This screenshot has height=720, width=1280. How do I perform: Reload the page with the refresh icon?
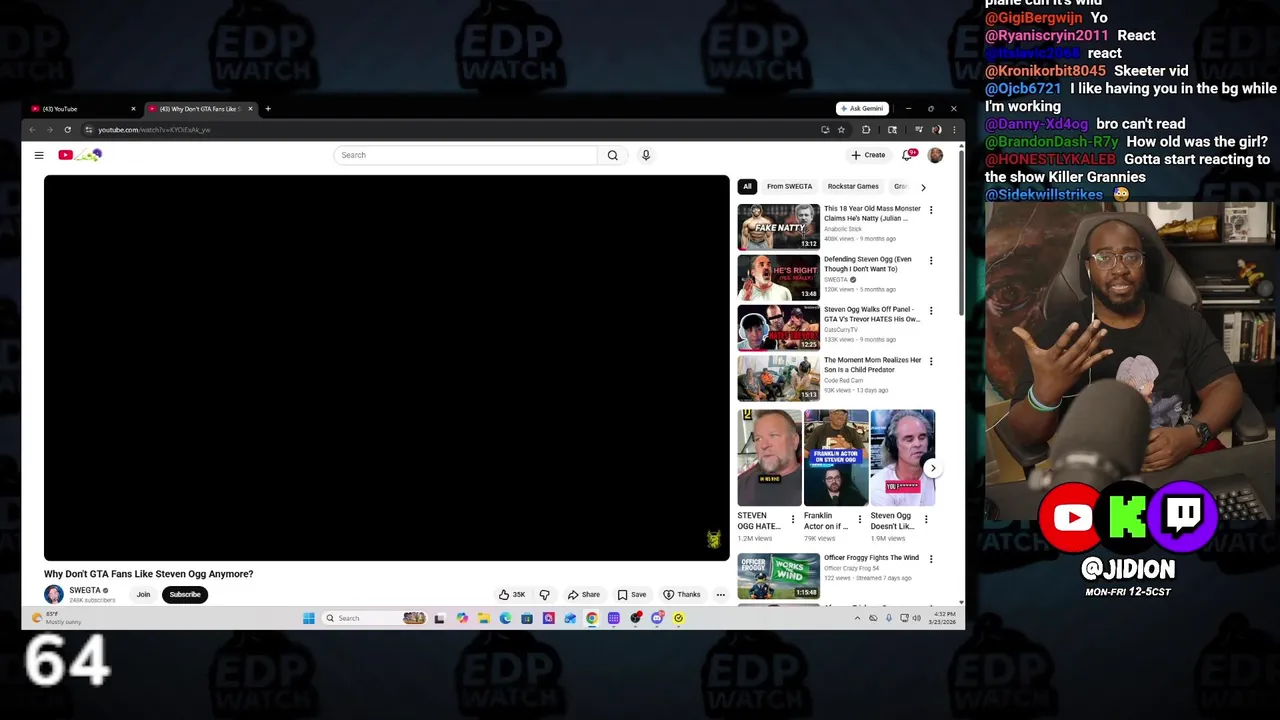click(67, 129)
